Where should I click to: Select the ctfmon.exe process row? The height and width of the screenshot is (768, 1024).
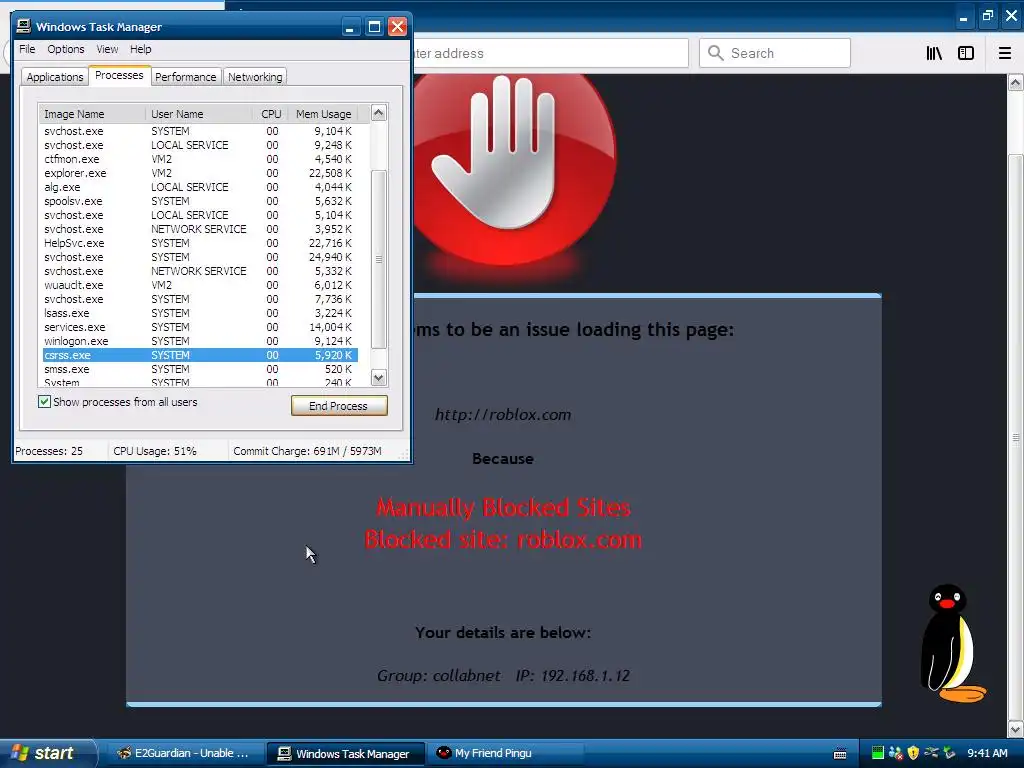pyautogui.click(x=200, y=159)
